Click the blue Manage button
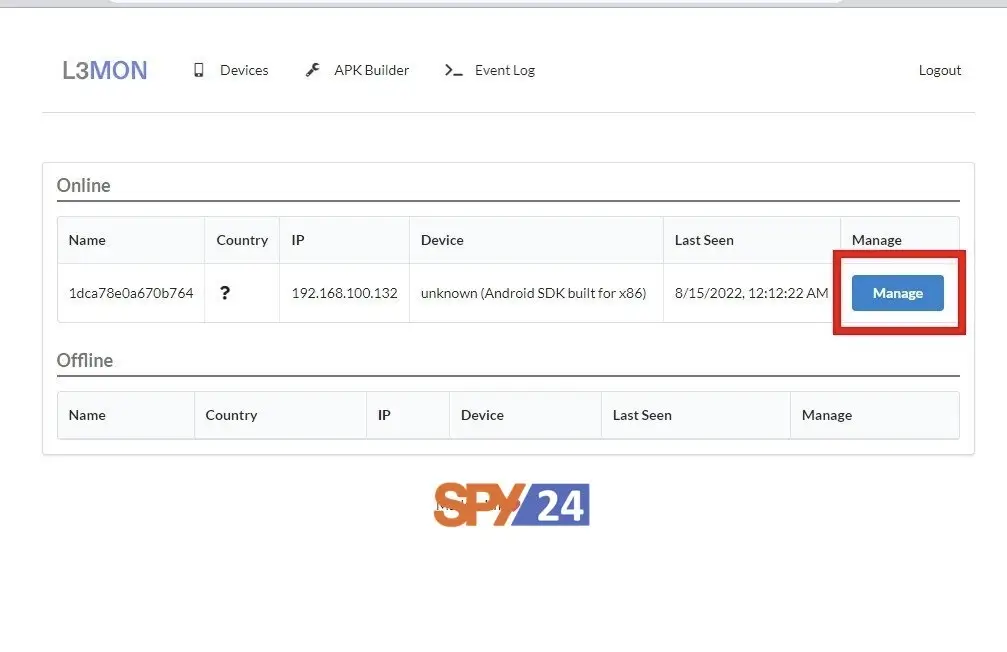The image size is (1007, 652). (x=897, y=293)
